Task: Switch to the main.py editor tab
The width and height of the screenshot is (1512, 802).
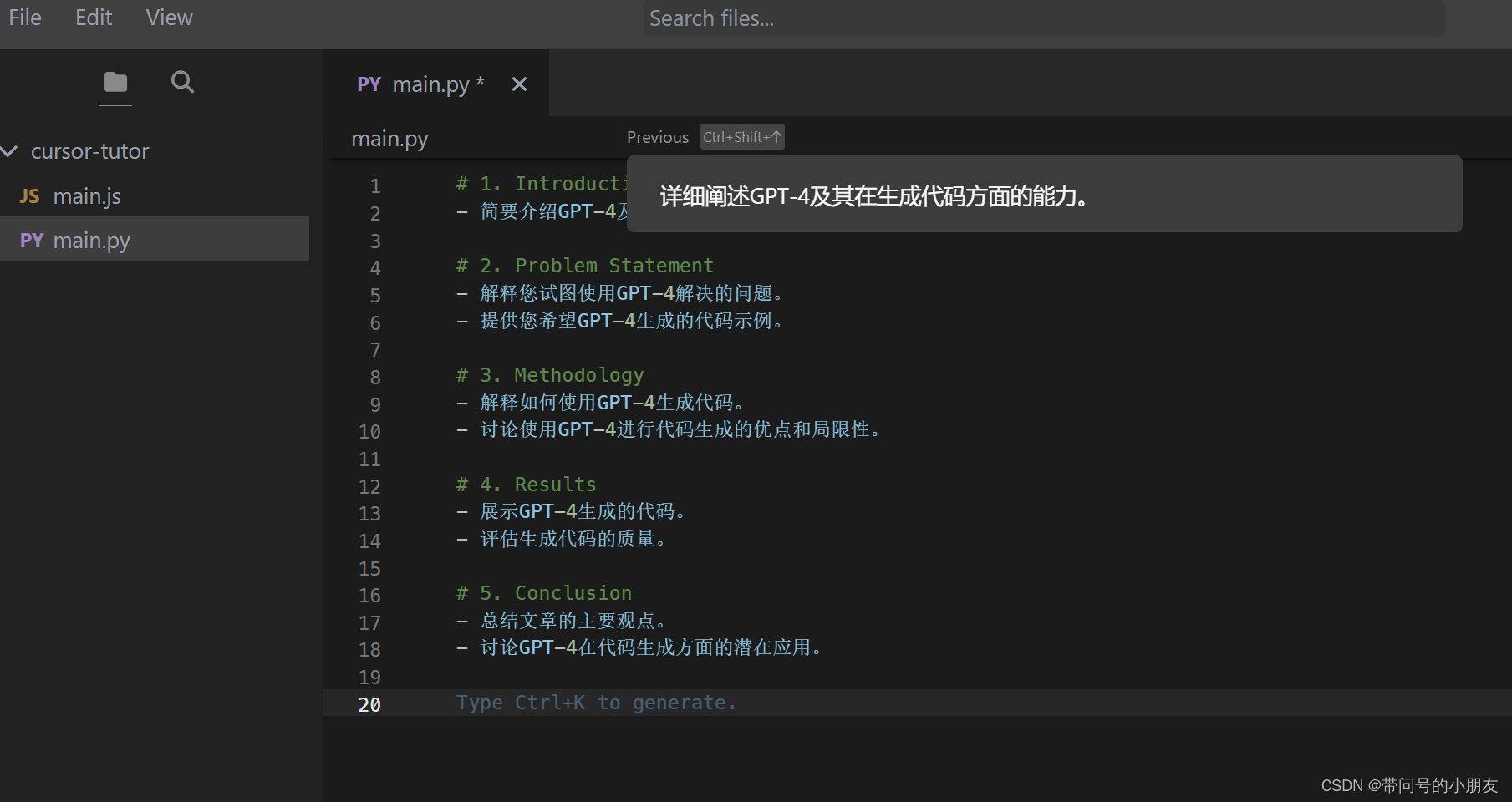Action: 437,84
